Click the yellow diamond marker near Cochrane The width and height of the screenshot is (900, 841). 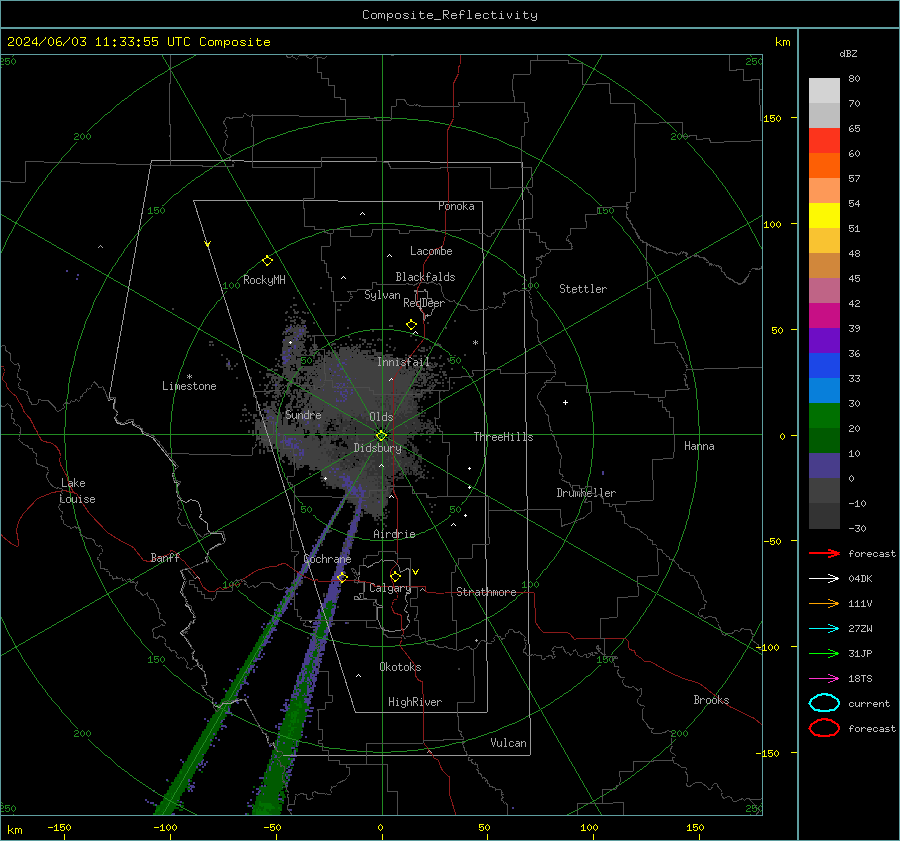(x=343, y=577)
